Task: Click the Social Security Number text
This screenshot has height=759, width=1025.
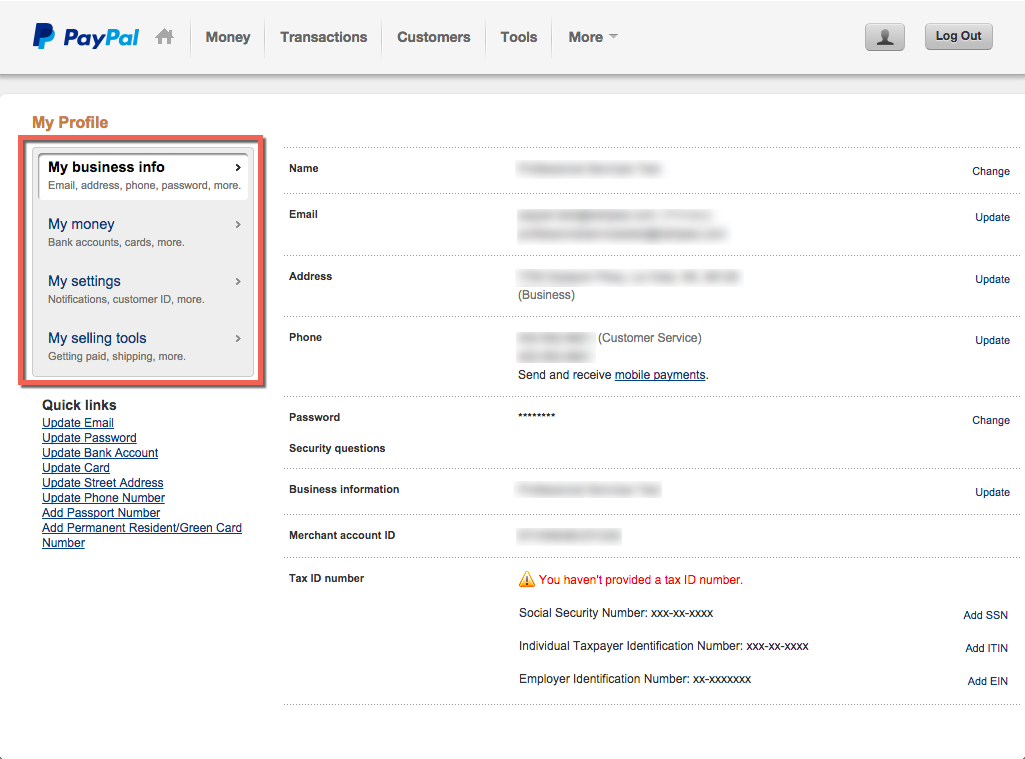Action: [616, 613]
